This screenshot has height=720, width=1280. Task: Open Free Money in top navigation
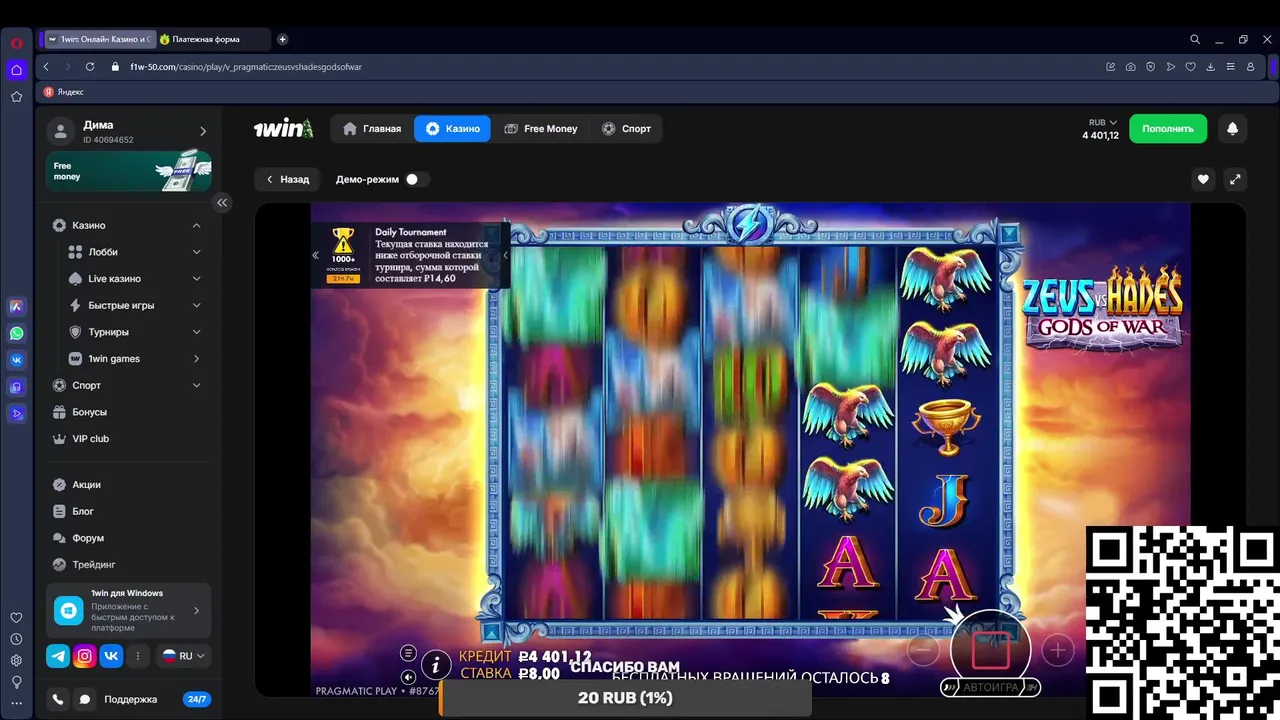[x=541, y=129]
